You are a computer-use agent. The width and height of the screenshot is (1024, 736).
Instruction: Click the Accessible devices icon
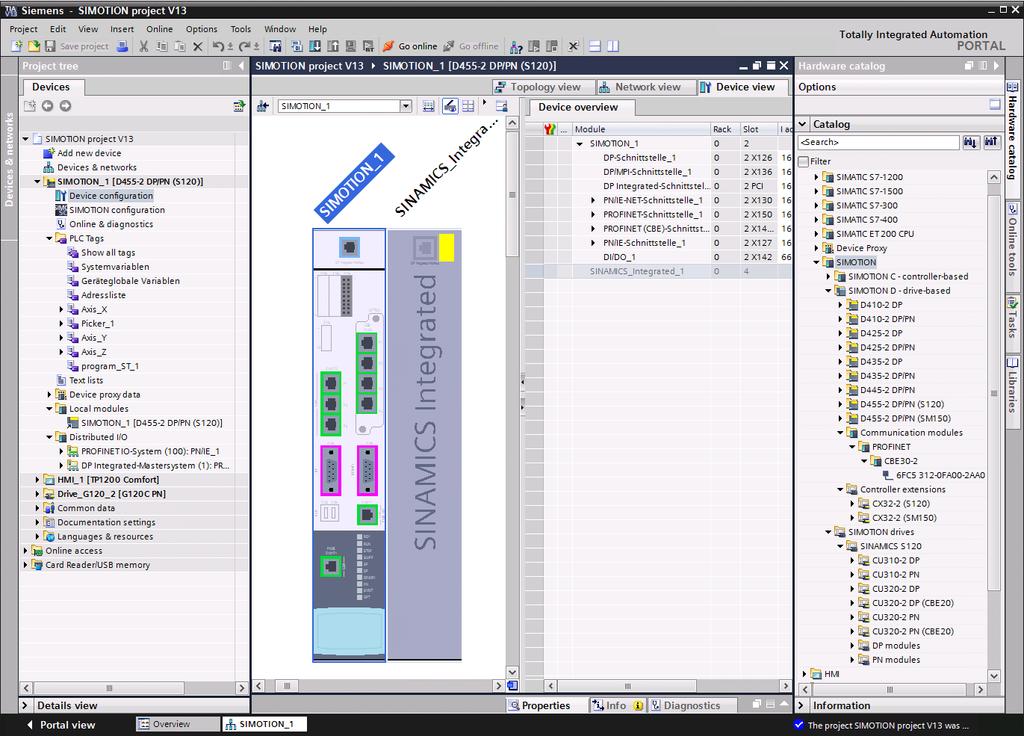516,46
